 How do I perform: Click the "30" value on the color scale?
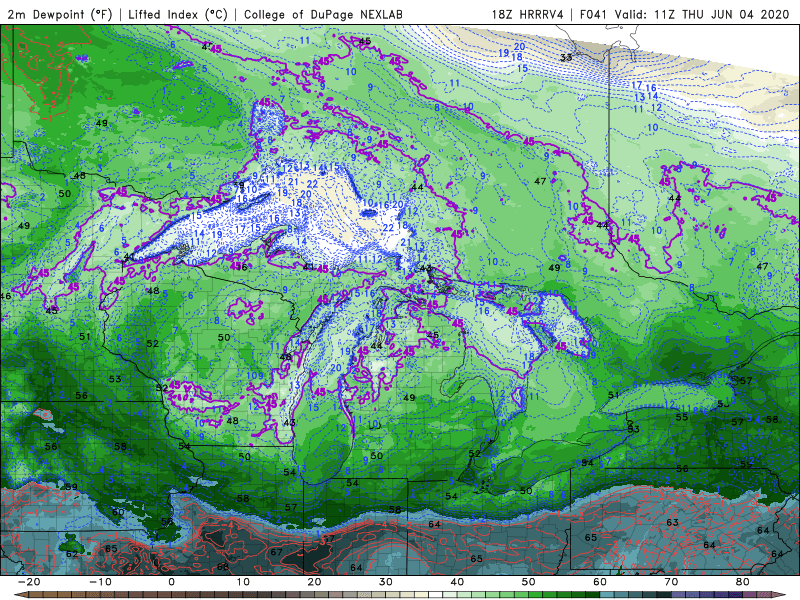click(x=386, y=582)
